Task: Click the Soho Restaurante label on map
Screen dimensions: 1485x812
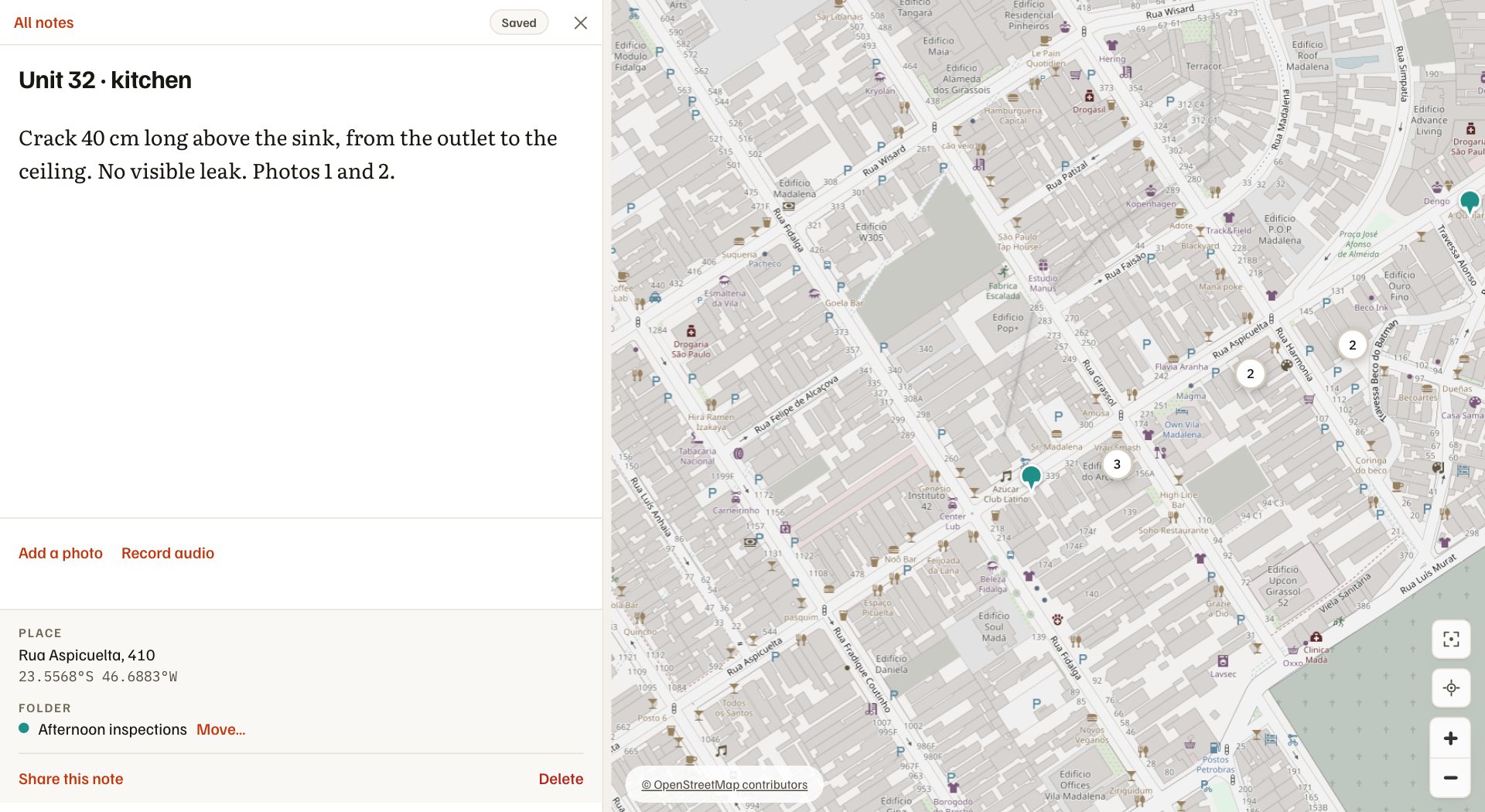Action: click(1173, 531)
